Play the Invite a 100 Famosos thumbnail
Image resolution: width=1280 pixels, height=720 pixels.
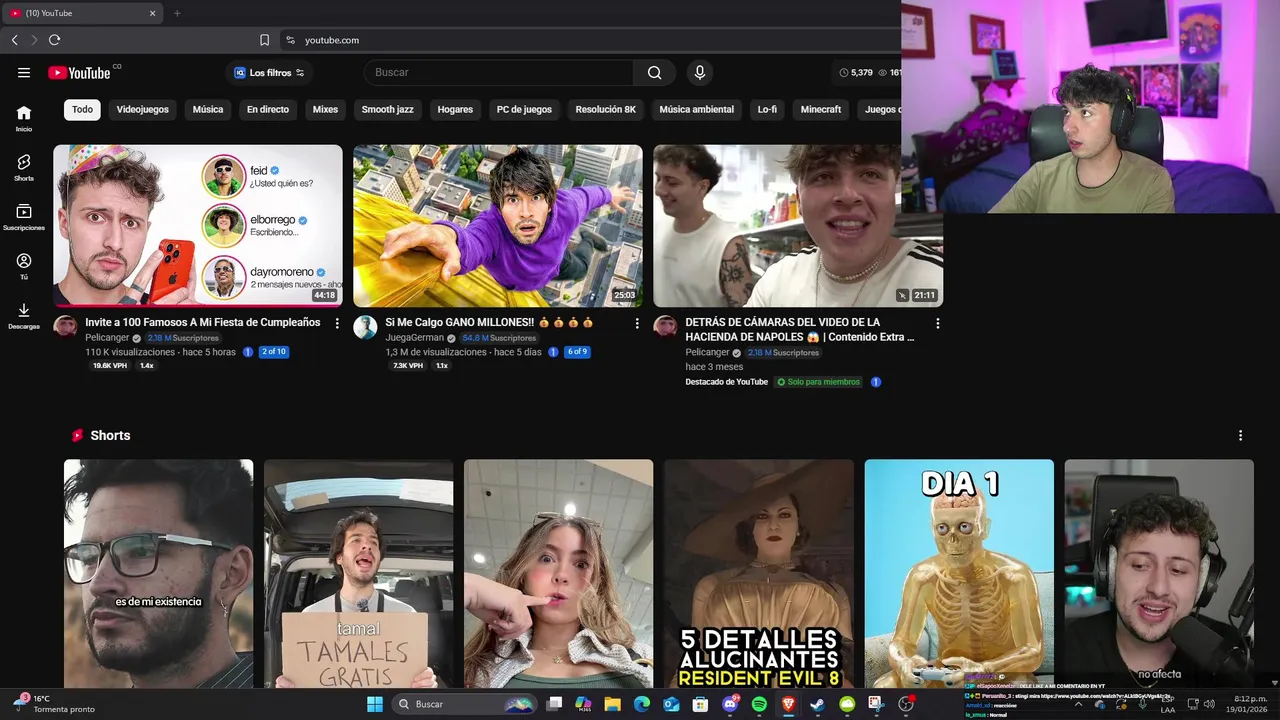coord(198,226)
